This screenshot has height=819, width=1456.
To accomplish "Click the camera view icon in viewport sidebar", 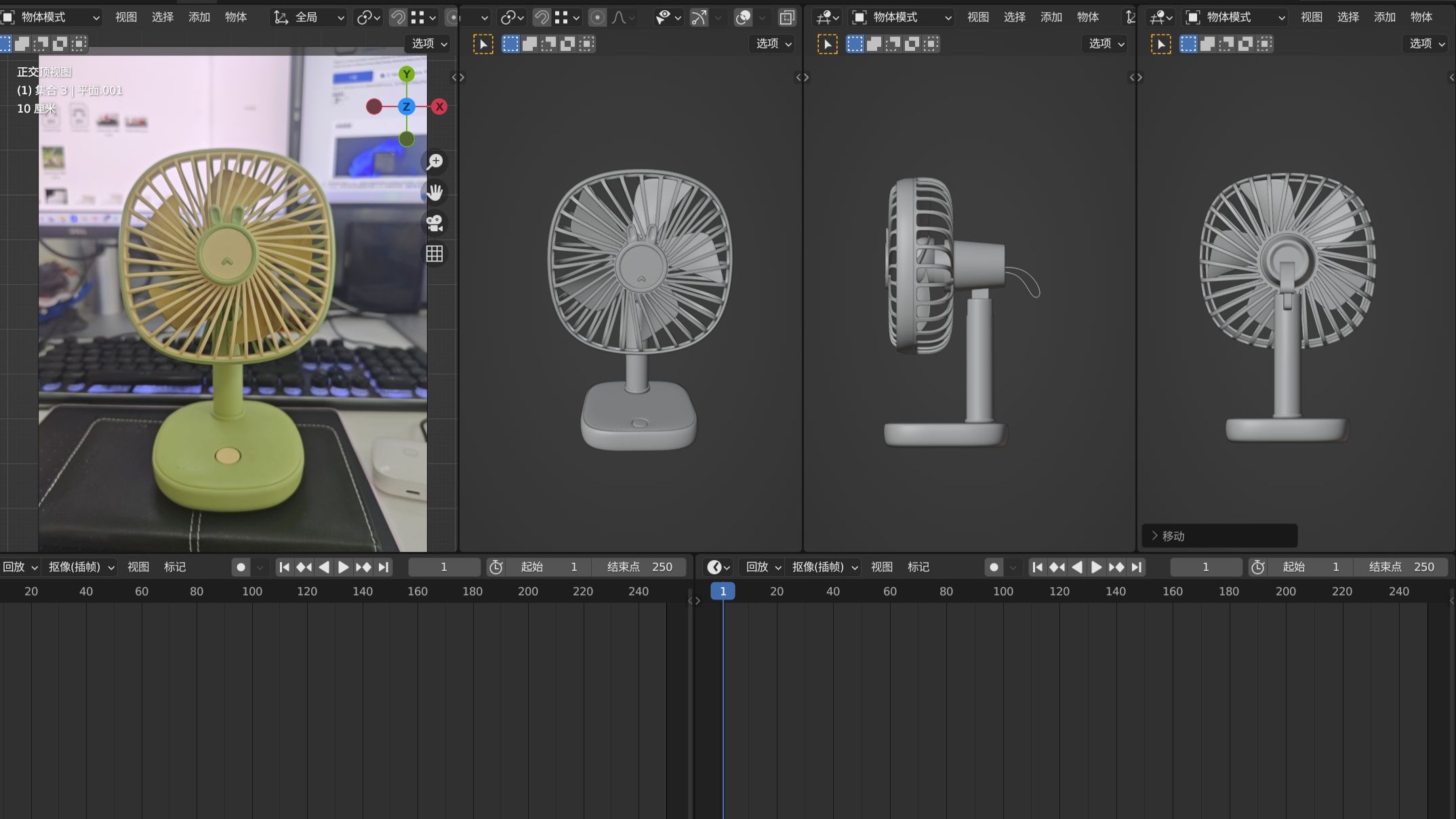I will 434,224.
